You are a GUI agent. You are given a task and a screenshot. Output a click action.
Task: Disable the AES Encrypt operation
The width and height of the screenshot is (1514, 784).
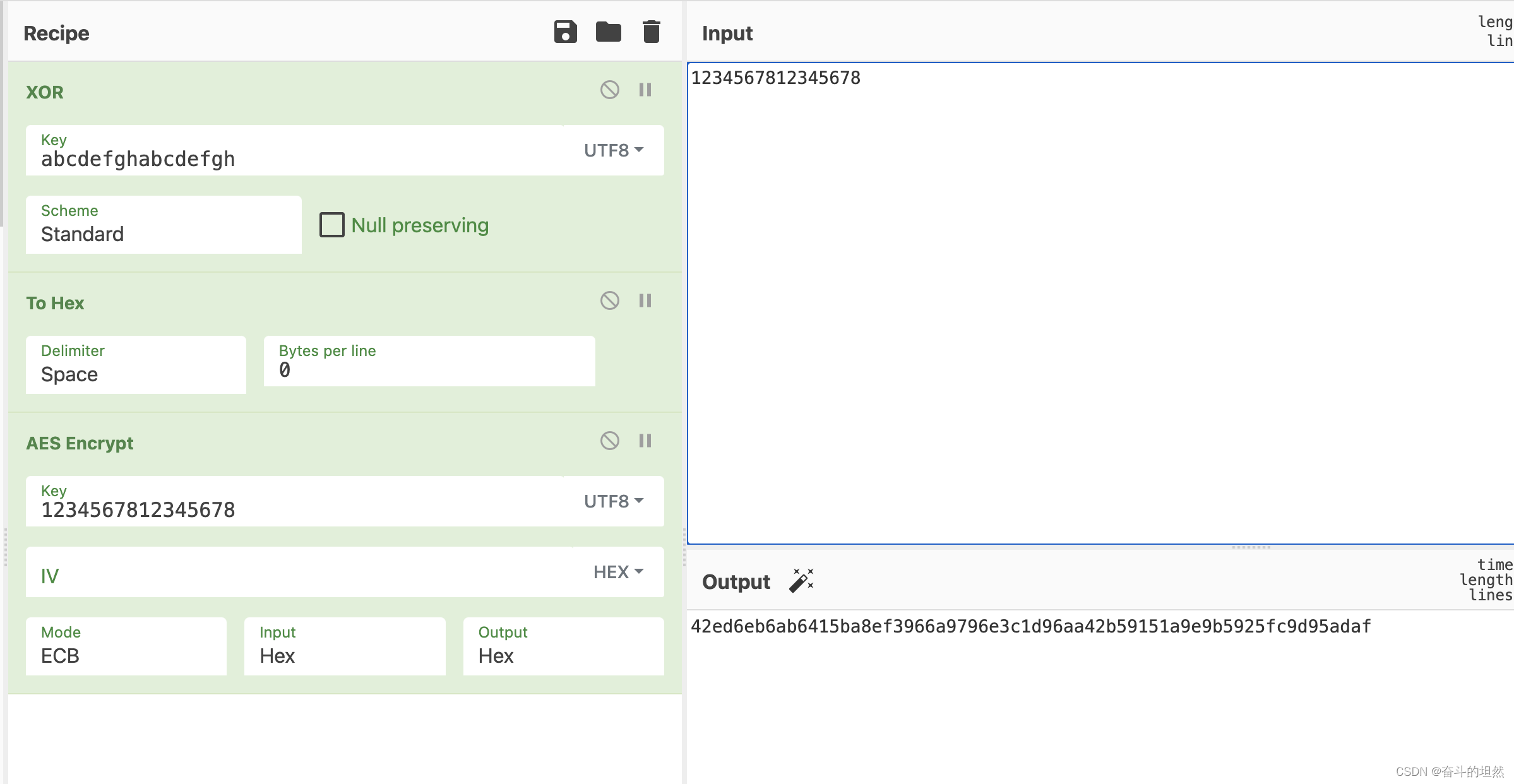pyautogui.click(x=609, y=441)
